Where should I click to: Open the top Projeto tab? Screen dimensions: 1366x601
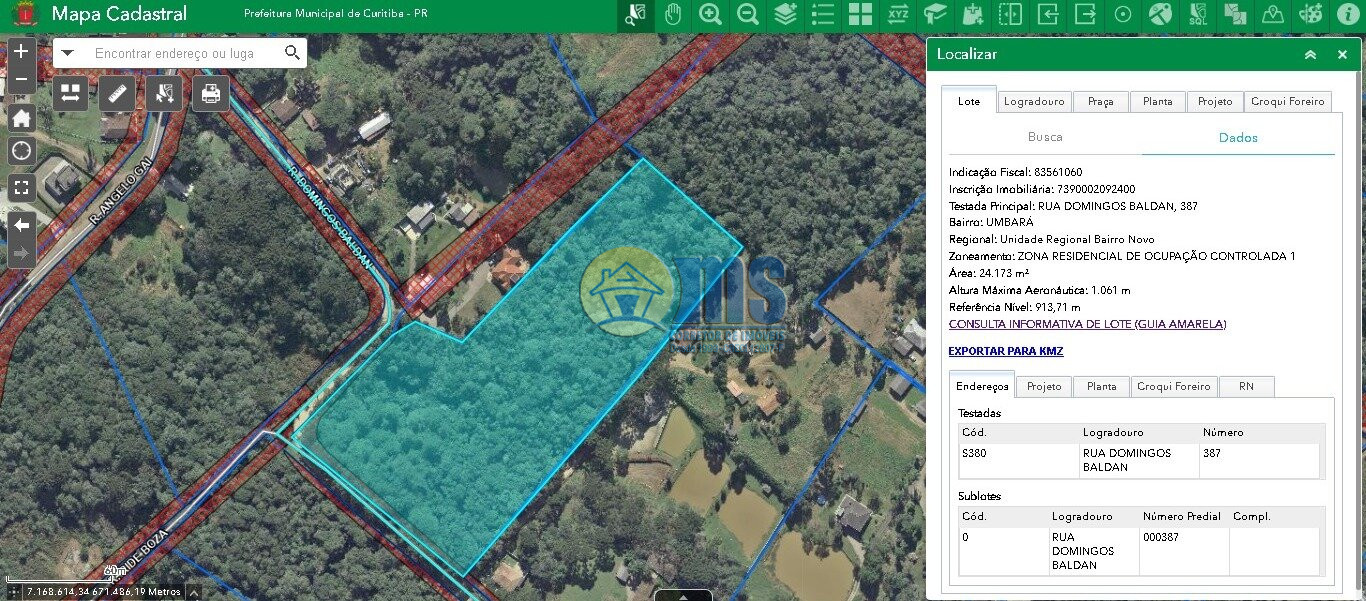click(1215, 102)
